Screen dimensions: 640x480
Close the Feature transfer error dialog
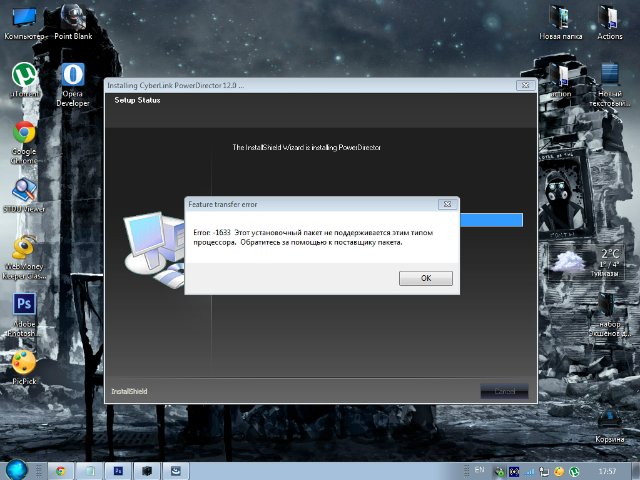coord(447,204)
